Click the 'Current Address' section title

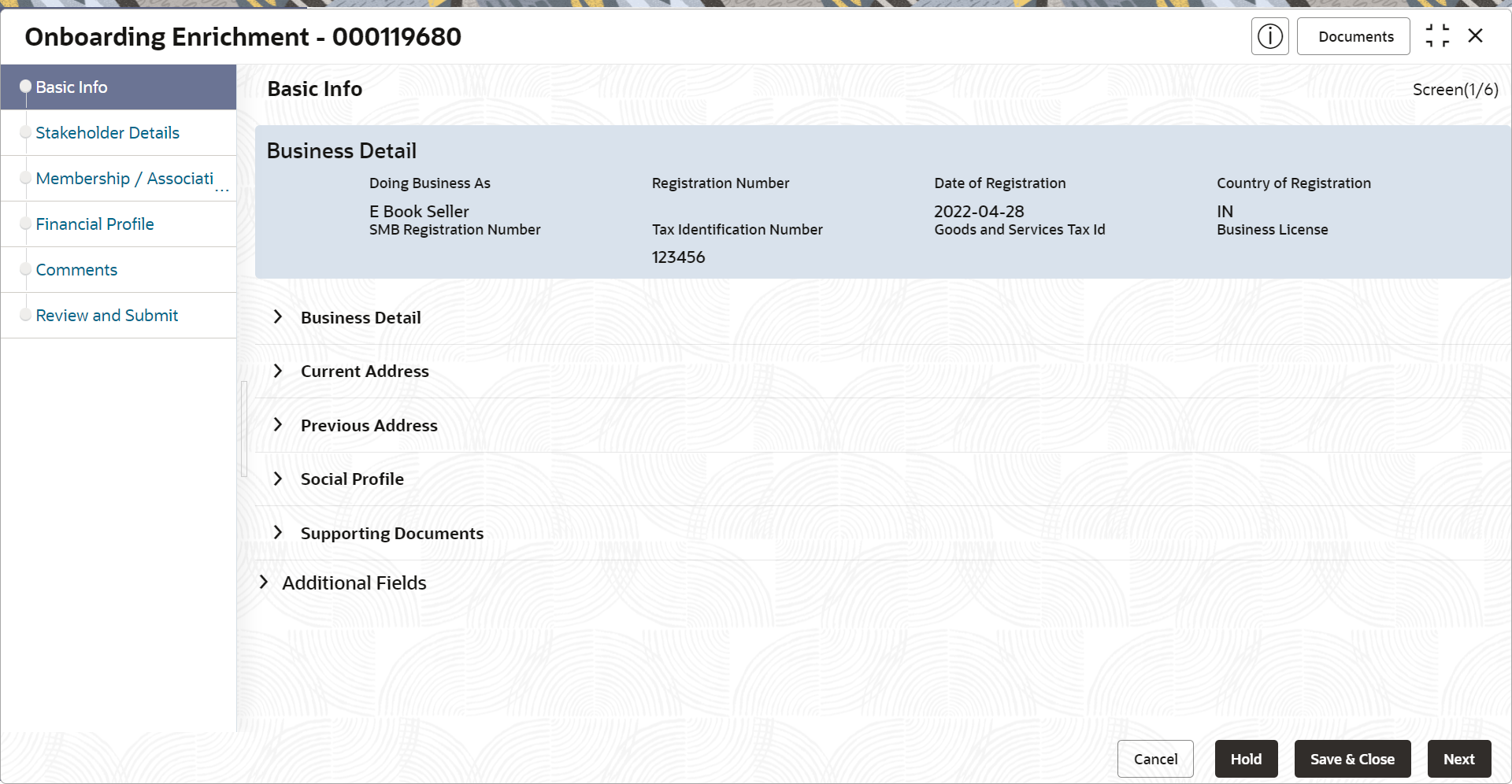click(365, 371)
